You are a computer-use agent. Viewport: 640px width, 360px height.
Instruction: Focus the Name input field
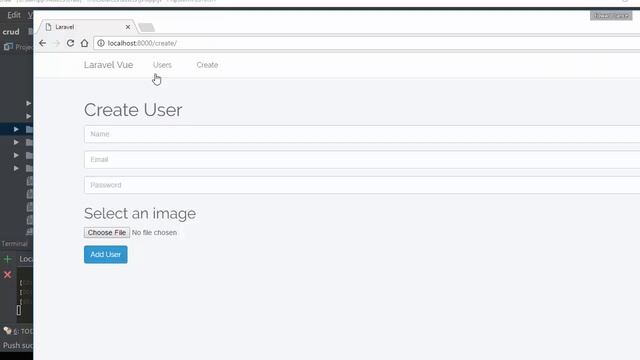[362, 134]
